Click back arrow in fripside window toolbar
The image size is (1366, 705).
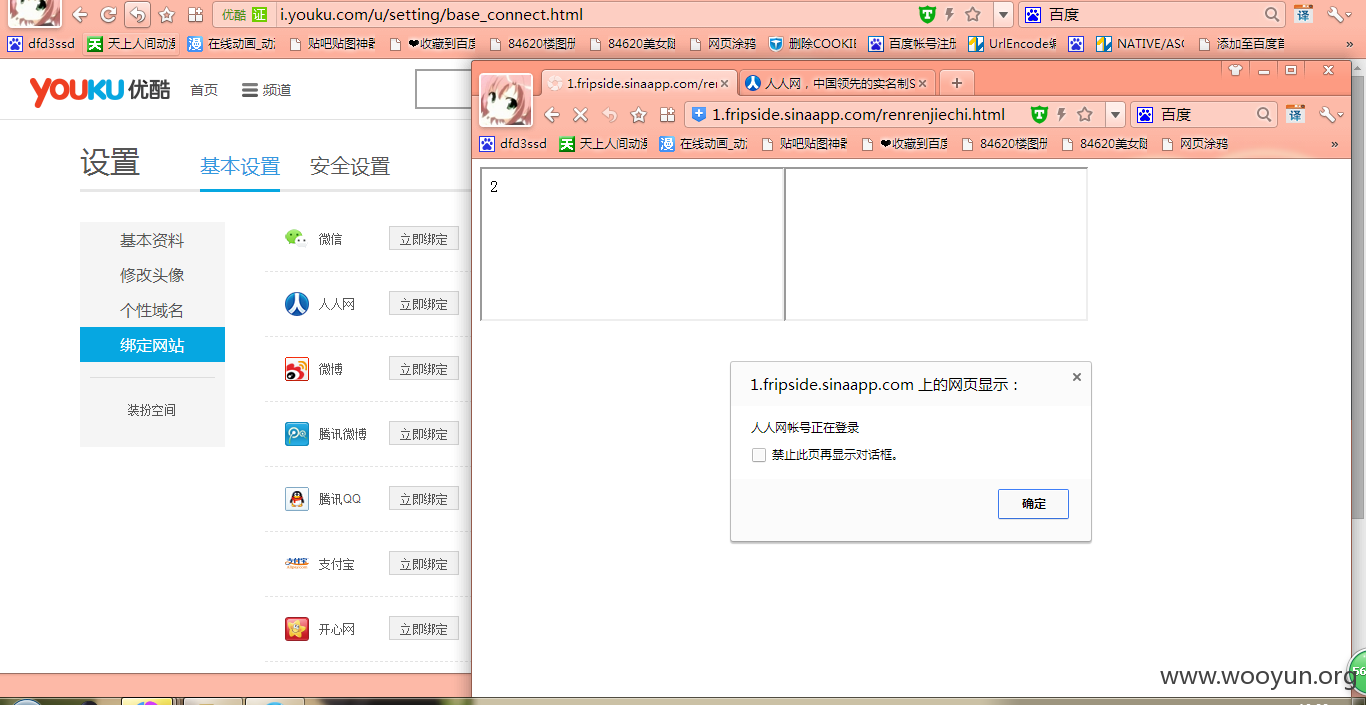coord(552,114)
